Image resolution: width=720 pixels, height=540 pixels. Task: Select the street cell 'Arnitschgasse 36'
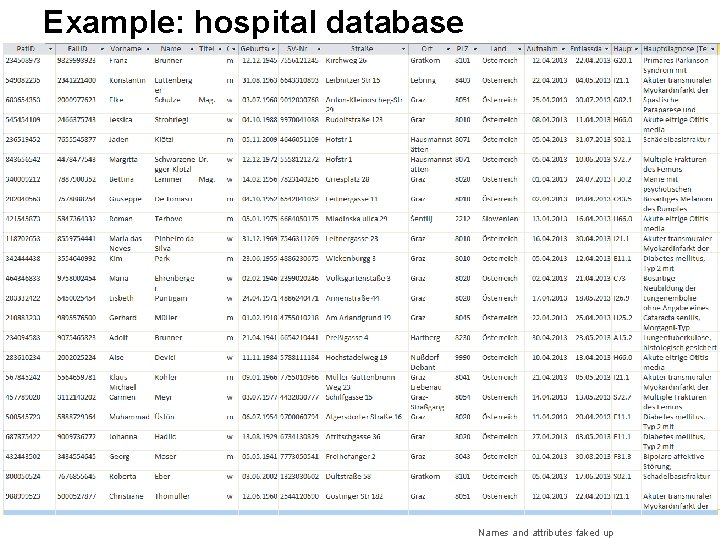pos(352,437)
